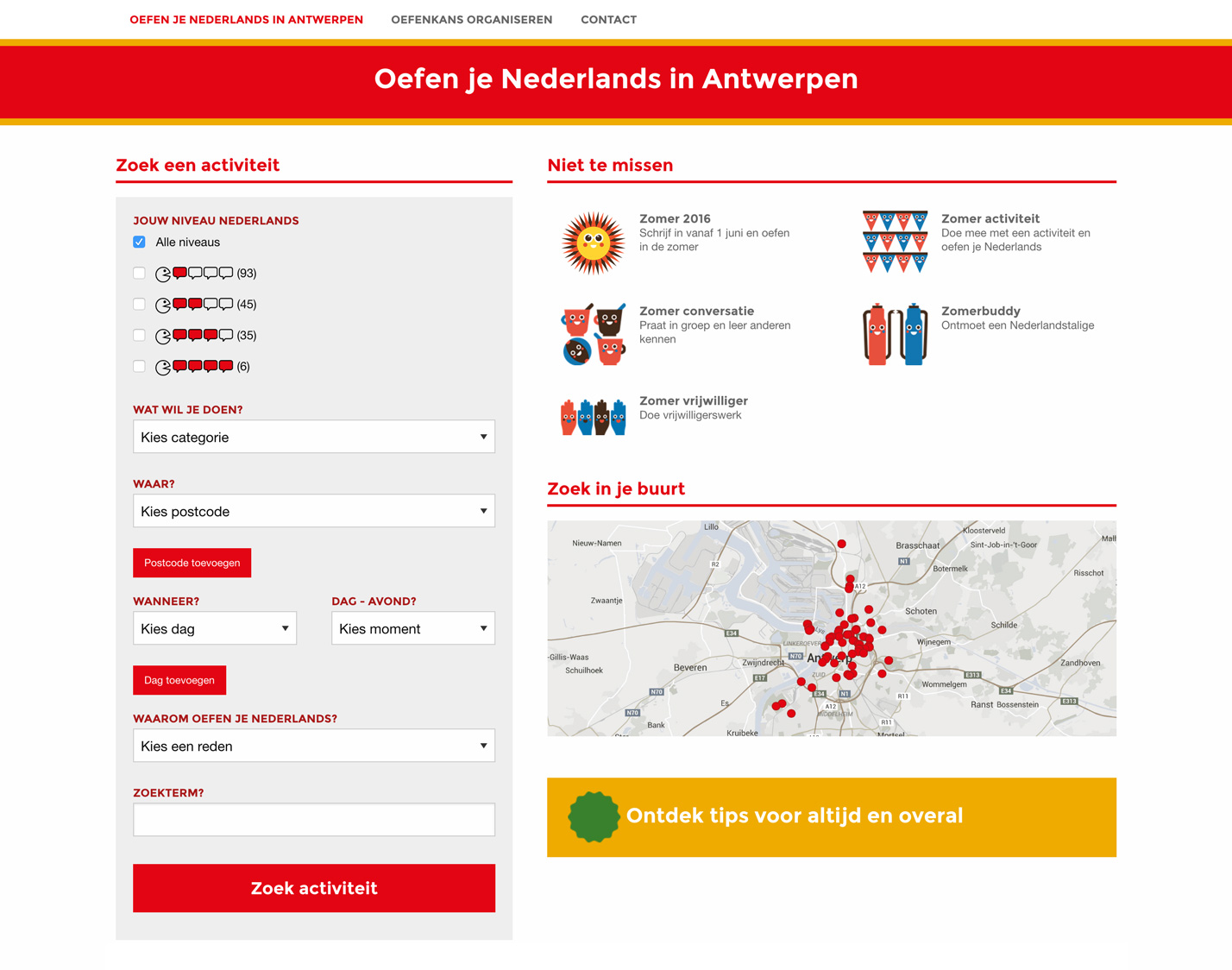
Task: Open the Zomer conversatie link title
Action: tap(697, 311)
